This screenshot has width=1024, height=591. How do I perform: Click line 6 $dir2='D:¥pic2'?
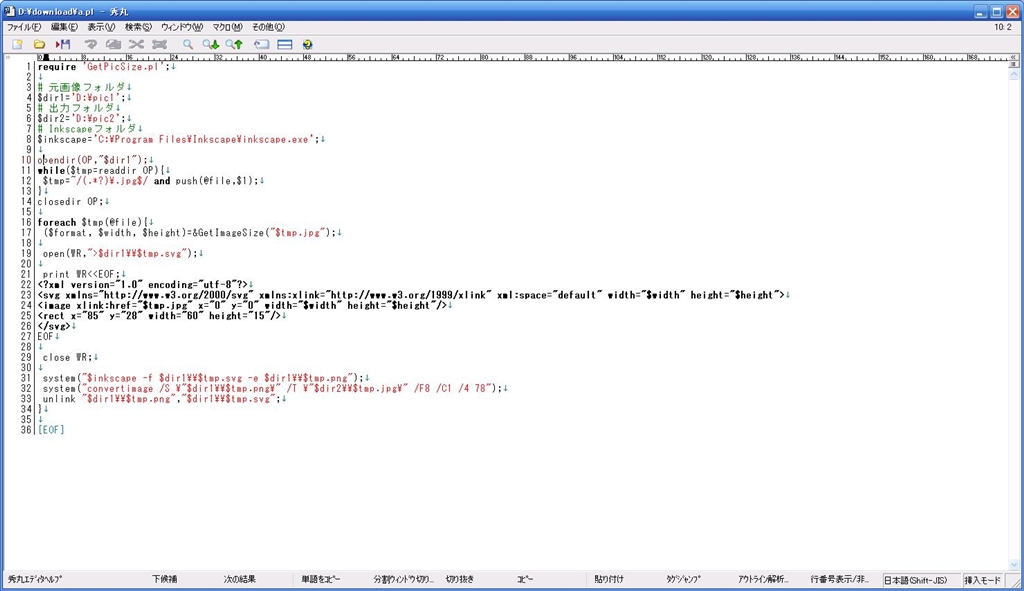point(82,118)
